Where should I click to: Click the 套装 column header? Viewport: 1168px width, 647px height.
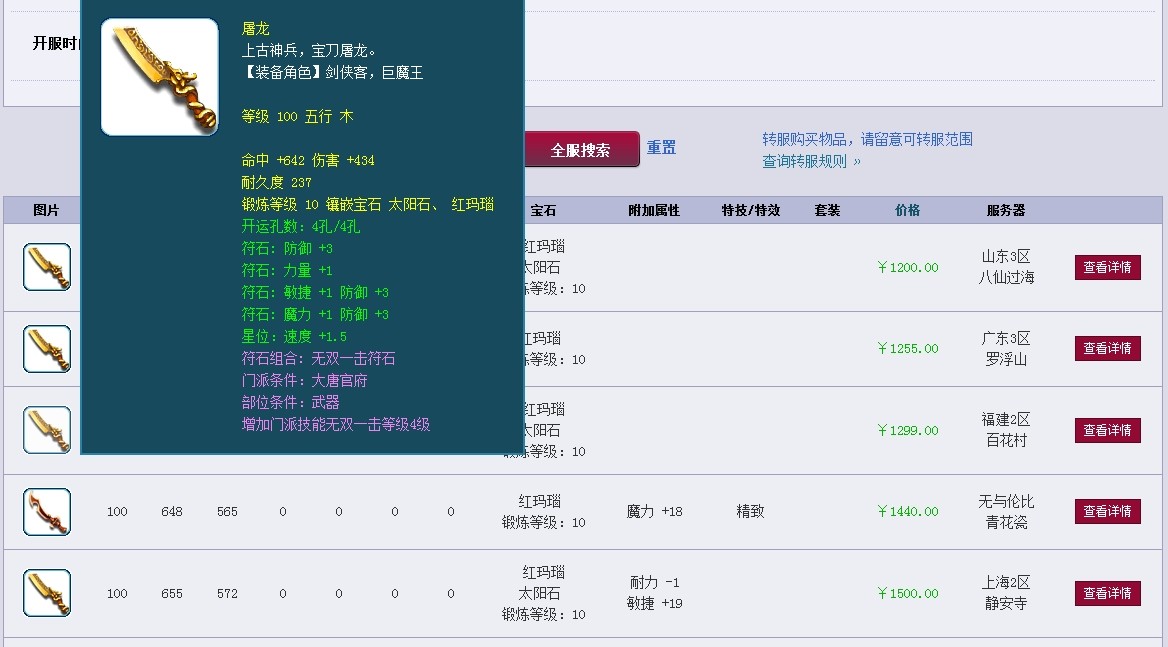827,210
